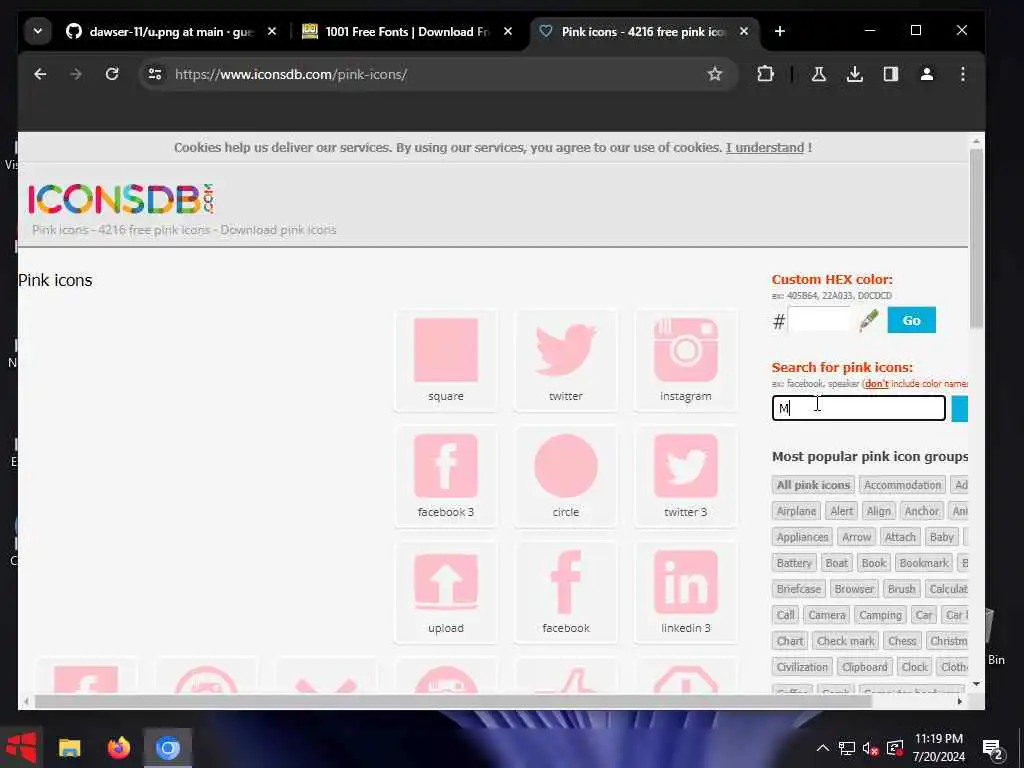Click the ICONSDB logo

(x=121, y=199)
